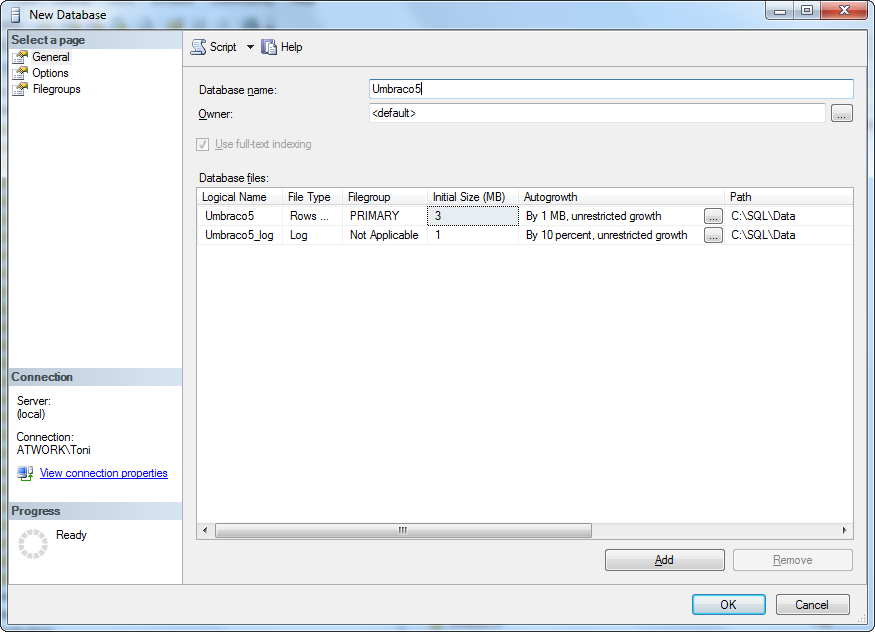Click the C:\SQL\Data path for Umbraco5
Image resolution: width=875 pixels, height=632 pixels.
(789, 216)
